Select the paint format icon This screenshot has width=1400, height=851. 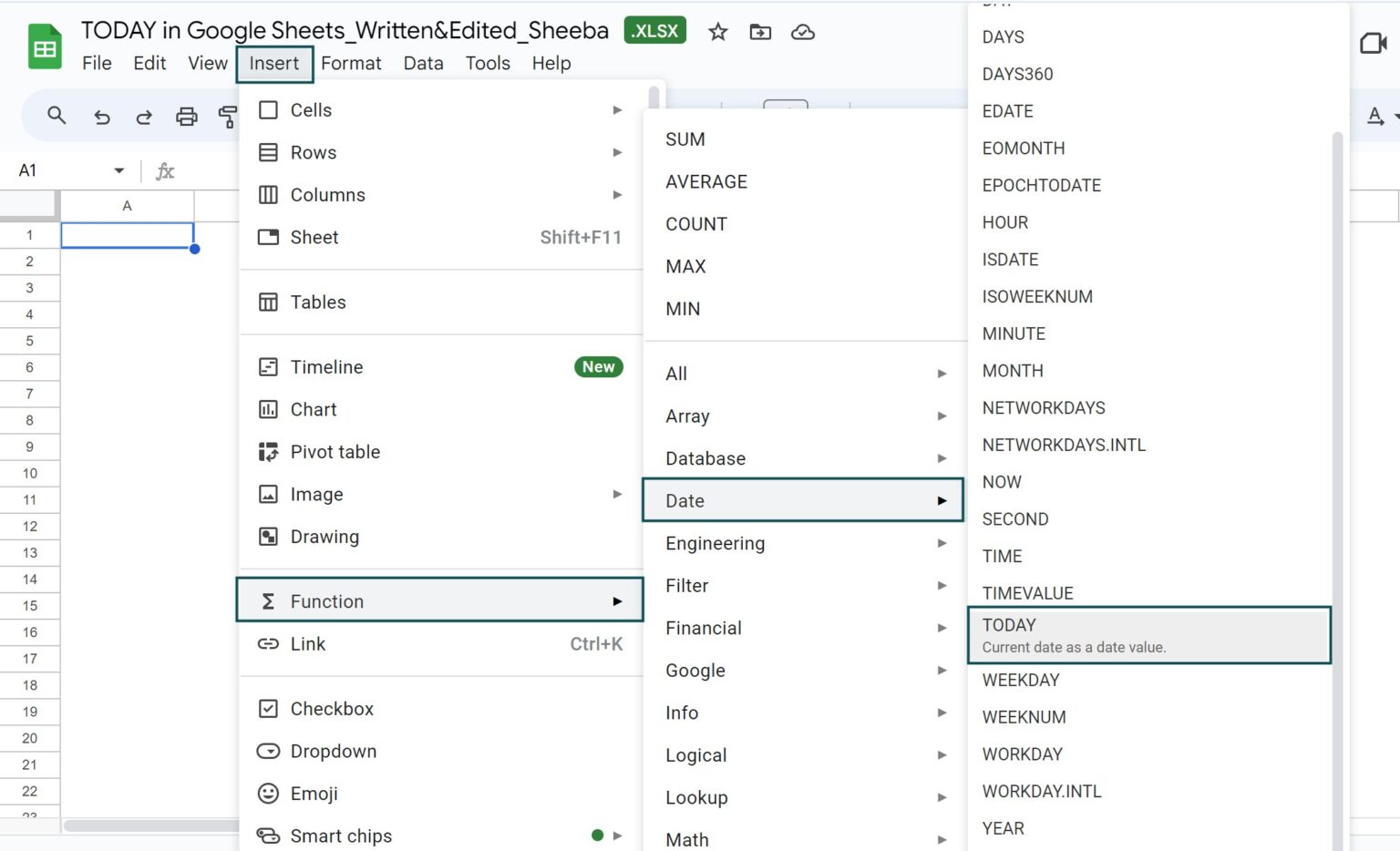228,117
